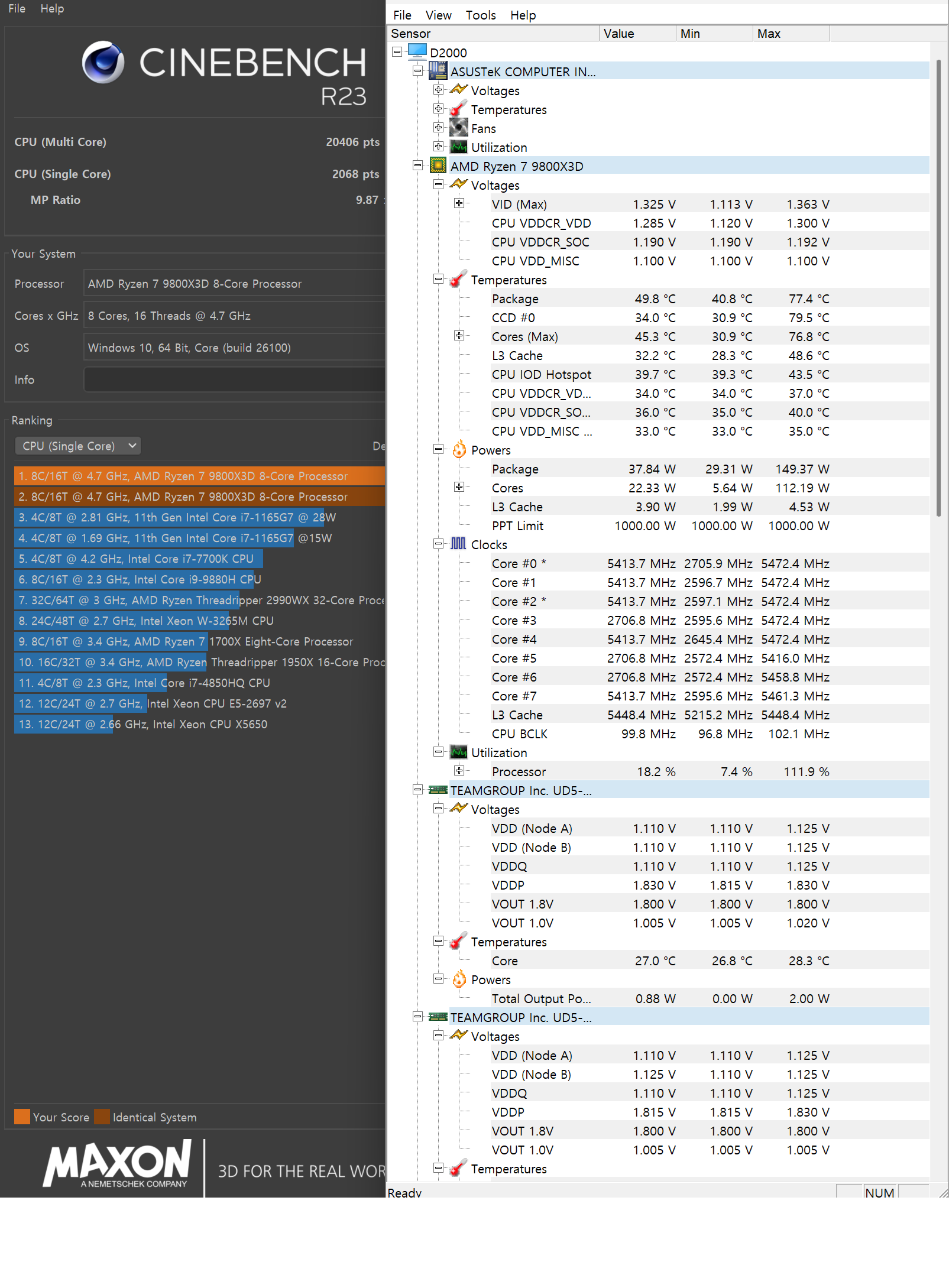Click the D2000 computer monitor icon
The width and height of the screenshot is (949, 1288).
[417, 52]
